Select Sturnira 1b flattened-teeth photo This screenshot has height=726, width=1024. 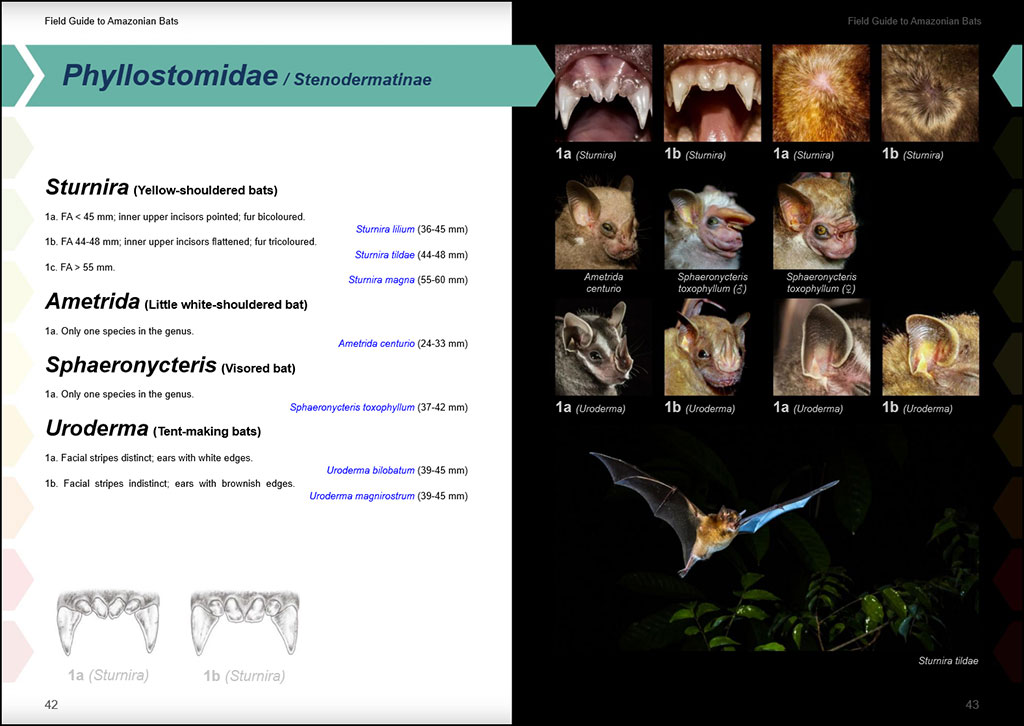click(x=712, y=93)
